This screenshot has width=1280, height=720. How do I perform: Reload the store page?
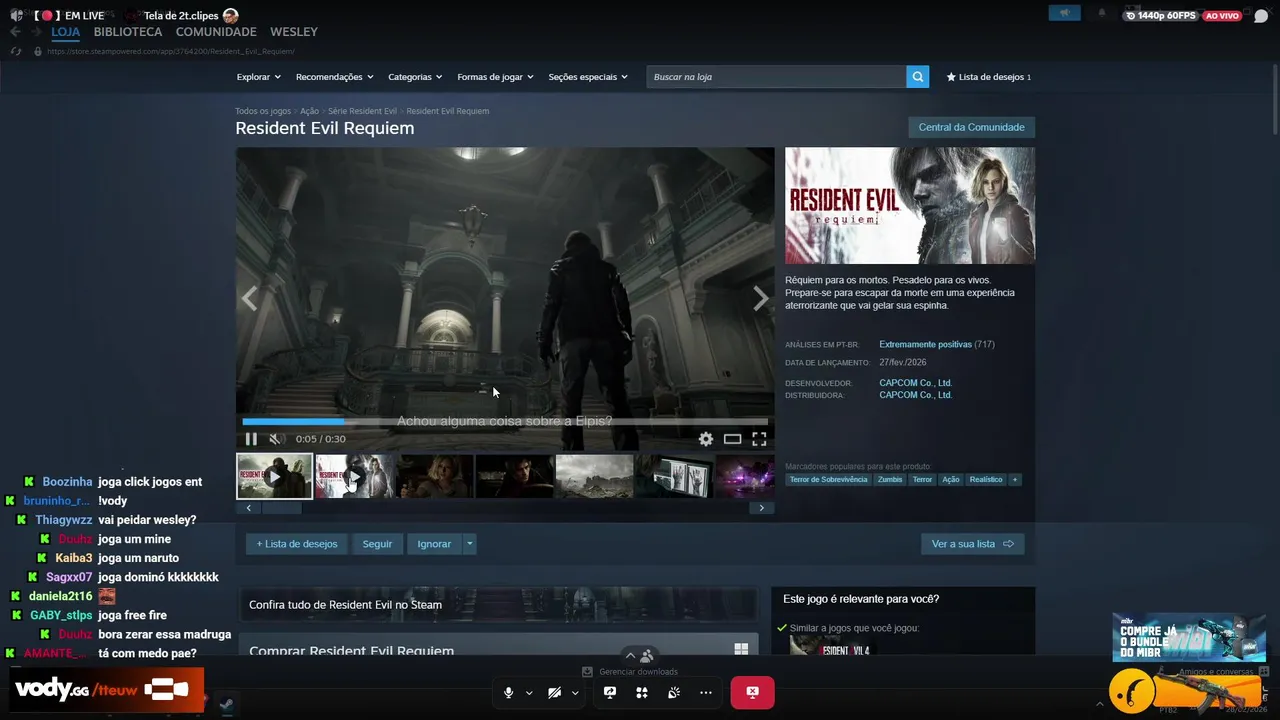coord(15,51)
